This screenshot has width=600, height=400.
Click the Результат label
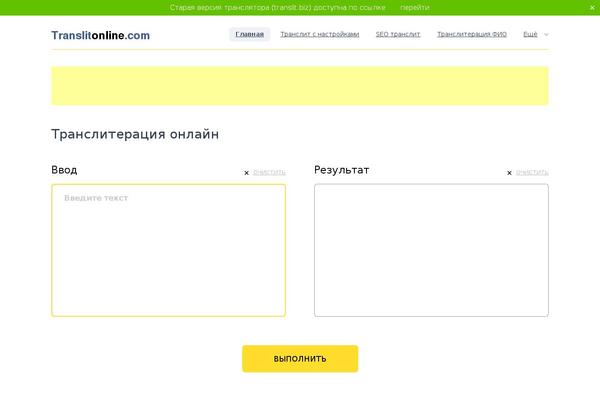point(341,170)
